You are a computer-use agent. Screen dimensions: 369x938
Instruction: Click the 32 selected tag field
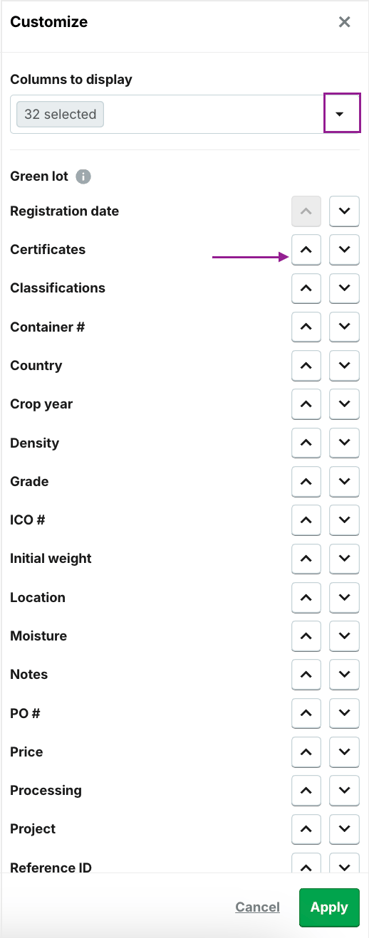pos(60,114)
